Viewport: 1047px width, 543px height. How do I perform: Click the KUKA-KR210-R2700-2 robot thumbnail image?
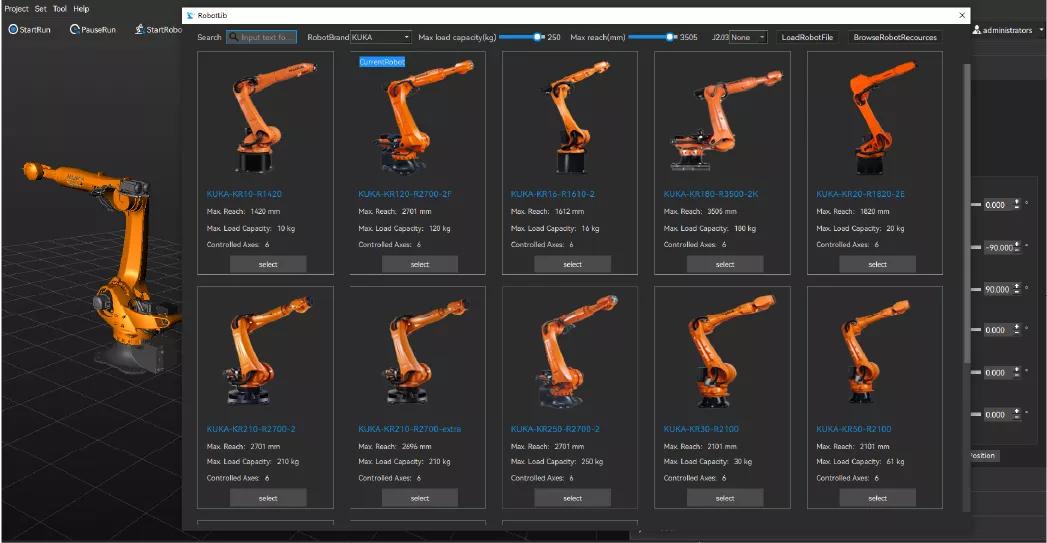[267, 351]
